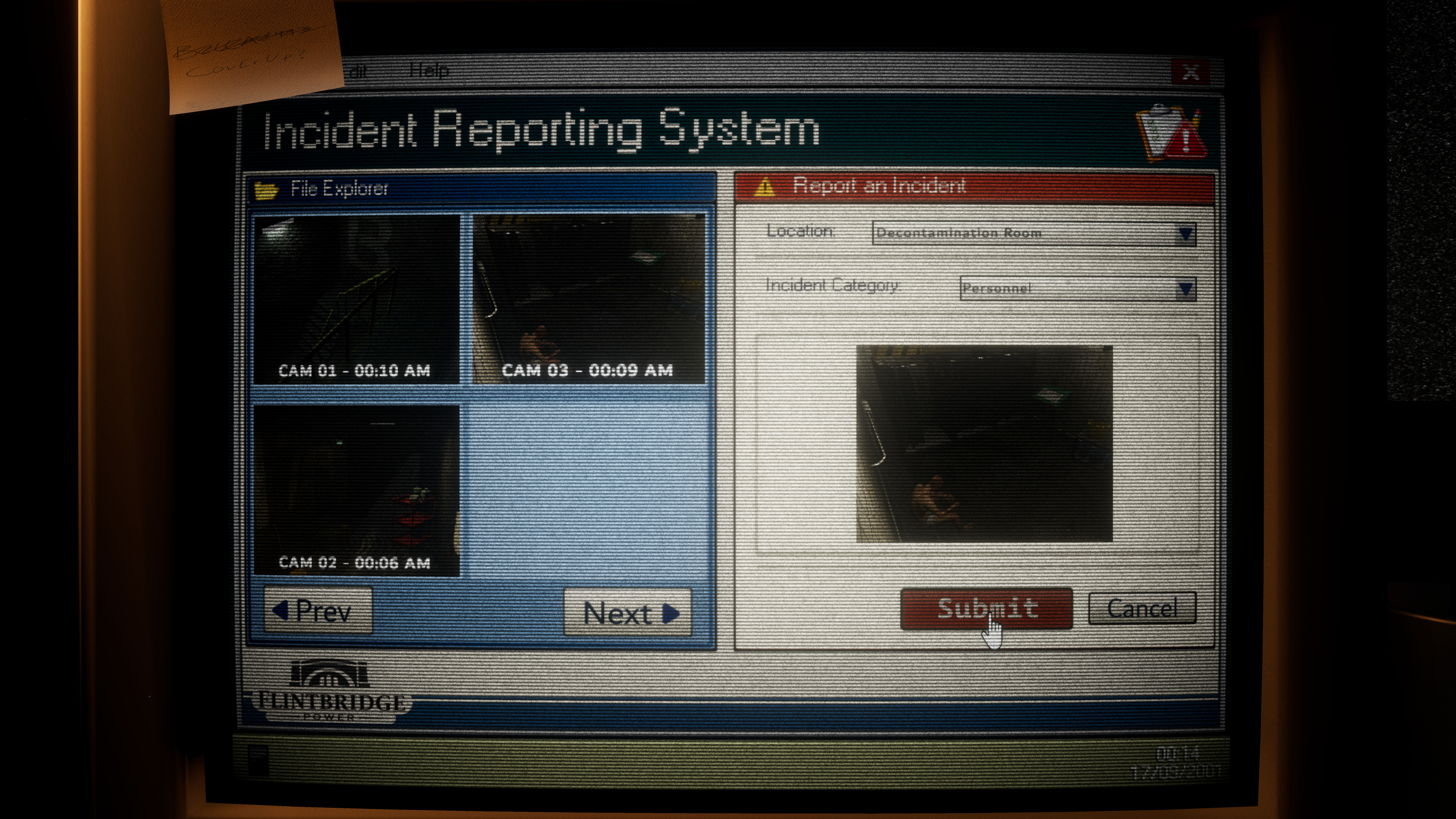Viewport: 1456px width, 819px height.
Task: Select the CAM 03 - 00:09 AM thumbnail
Action: (589, 299)
